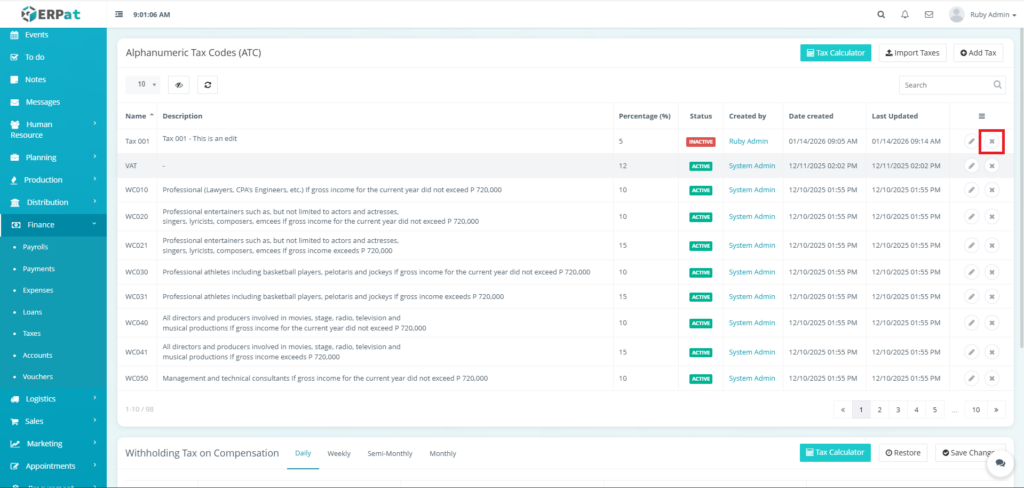Toggle the sidebar with hamburger menu icon
The width and height of the screenshot is (1024, 488).
120,15
